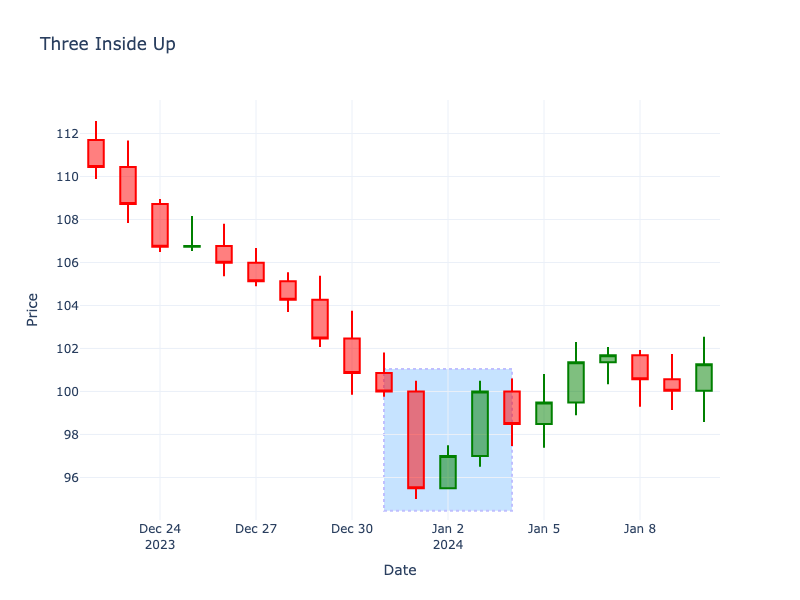Click the red candle on Dec 30
Screen dimensions: 800x600
click(352, 355)
